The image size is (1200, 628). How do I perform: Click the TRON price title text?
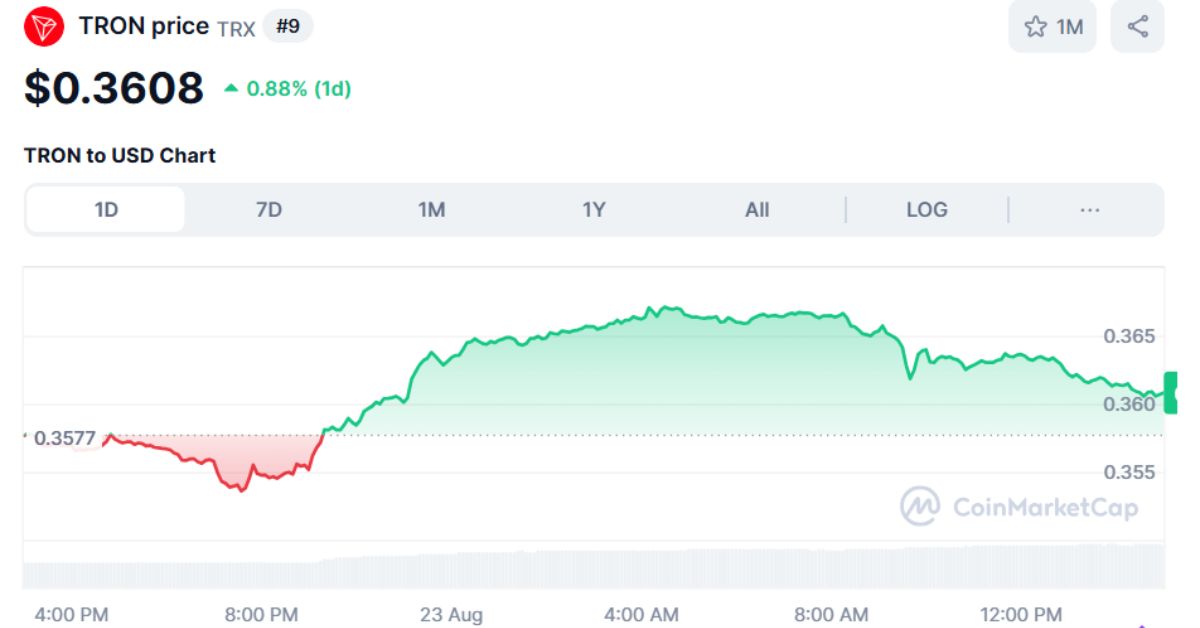click(144, 26)
